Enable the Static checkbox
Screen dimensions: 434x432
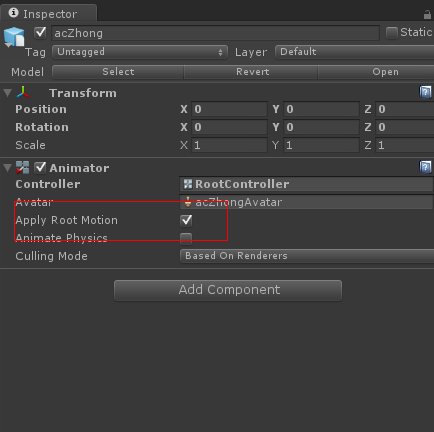click(x=392, y=33)
